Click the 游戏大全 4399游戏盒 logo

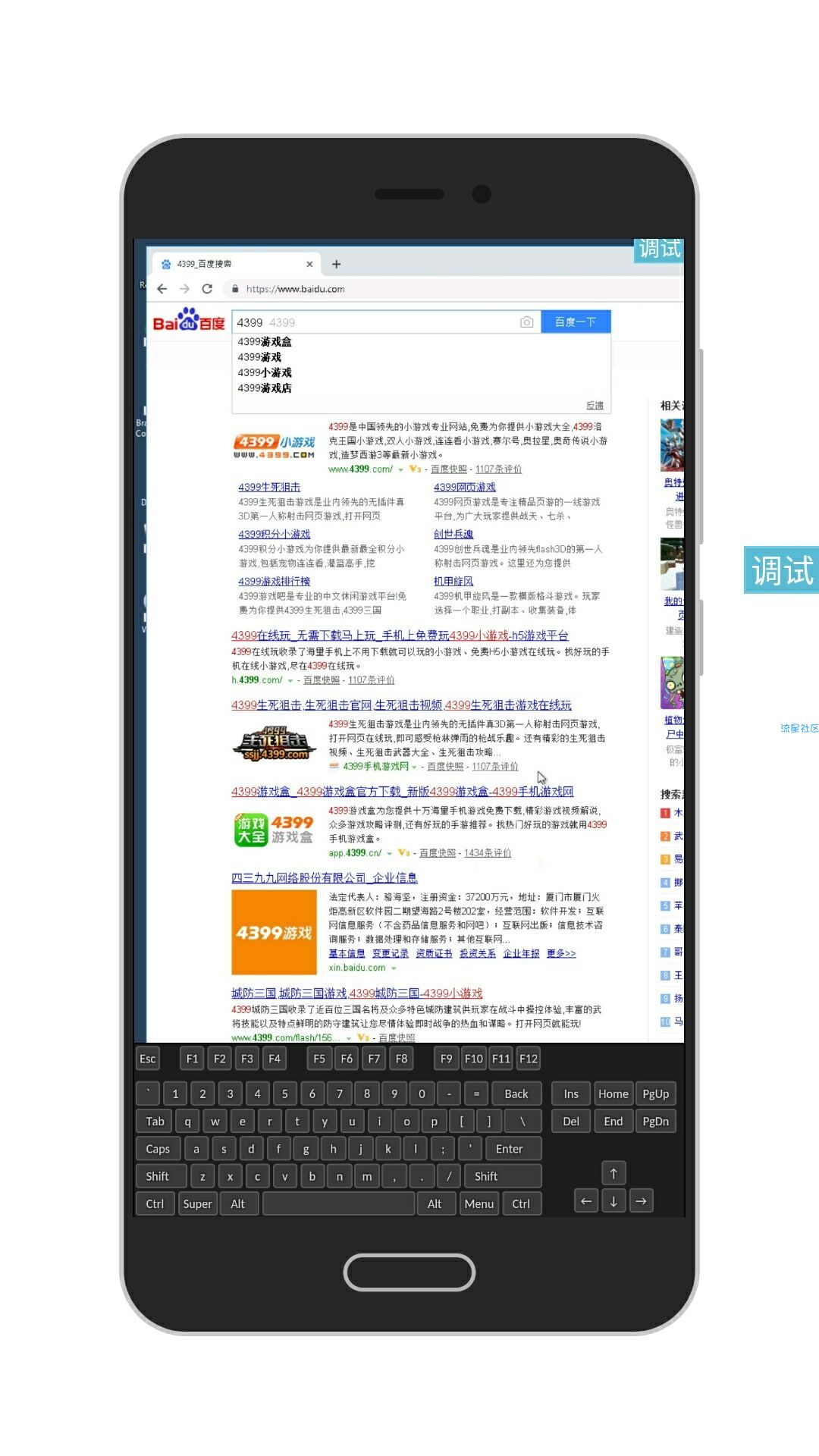(275, 830)
